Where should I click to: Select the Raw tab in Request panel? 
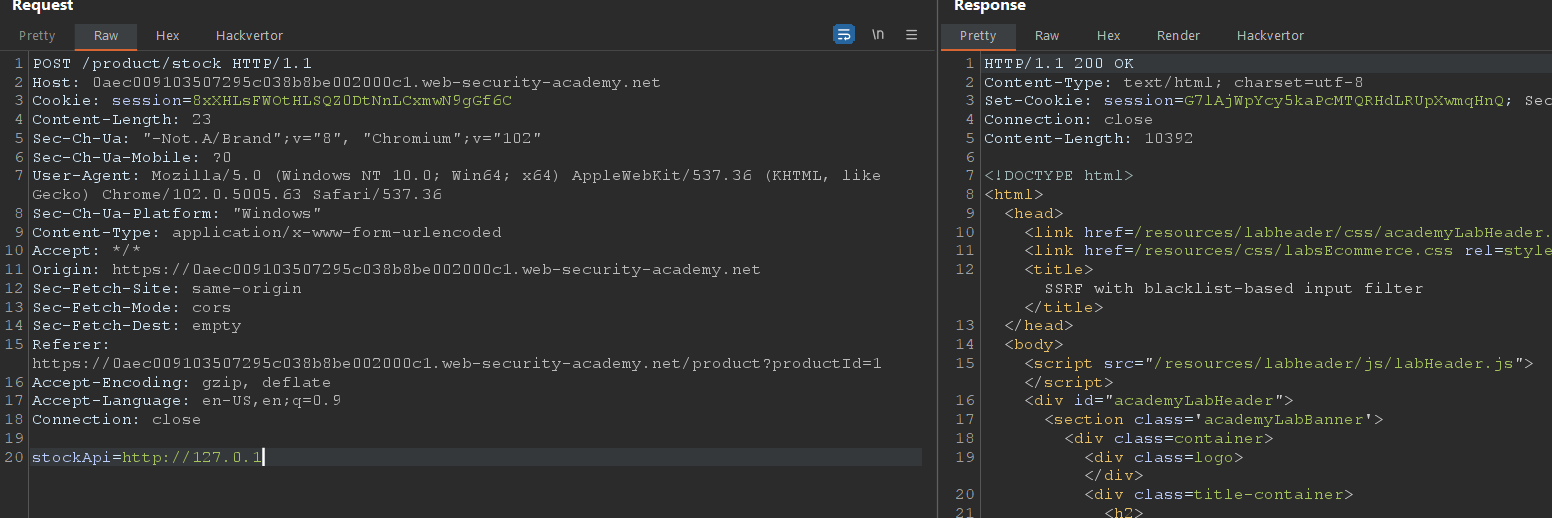pos(106,36)
